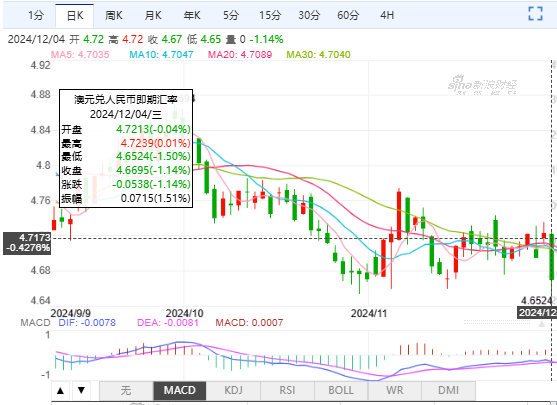Click the 最高 4.7239 tooltip row
557x405 pixels.
coord(126,144)
